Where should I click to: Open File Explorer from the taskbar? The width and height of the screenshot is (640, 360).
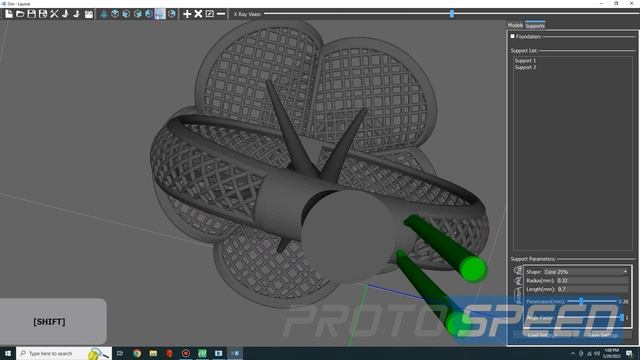click(153, 353)
